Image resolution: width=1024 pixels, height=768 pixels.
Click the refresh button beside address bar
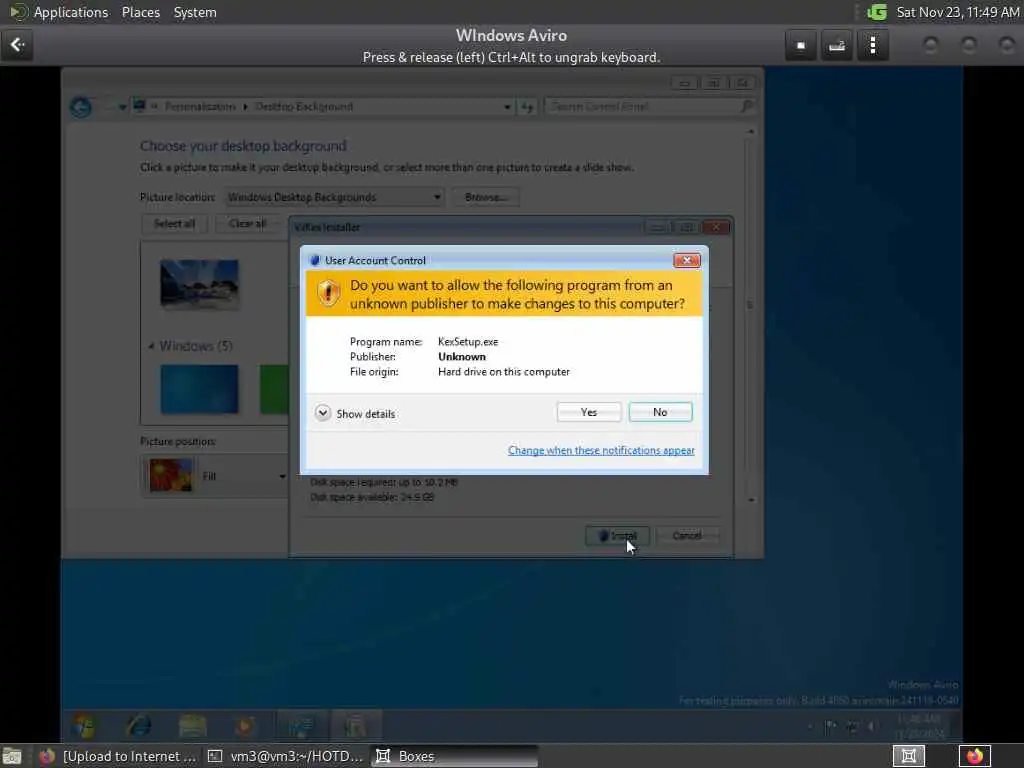pyautogui.click(x=527, y=107)
